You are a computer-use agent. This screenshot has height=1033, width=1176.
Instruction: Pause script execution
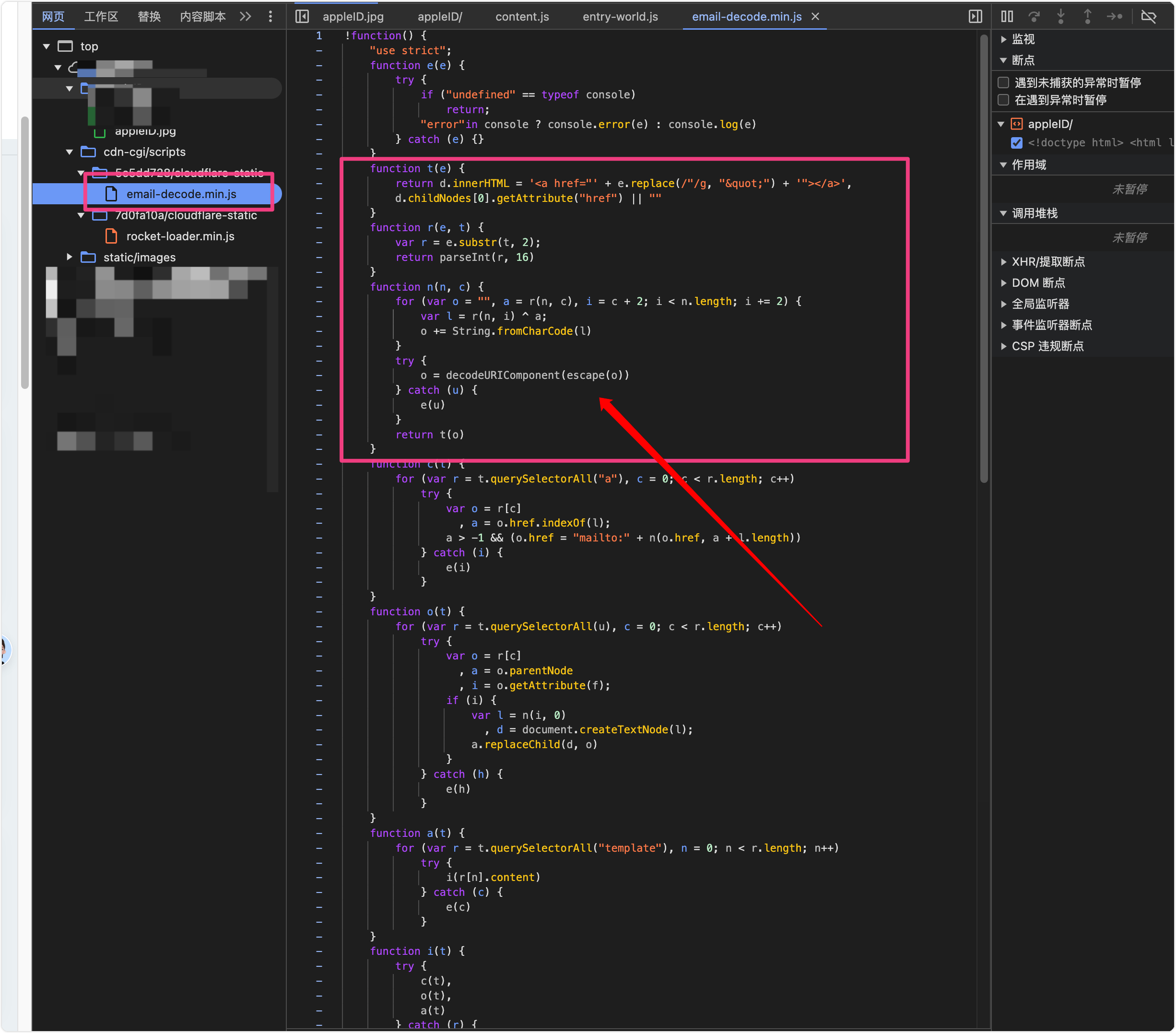pos(1007,17)
